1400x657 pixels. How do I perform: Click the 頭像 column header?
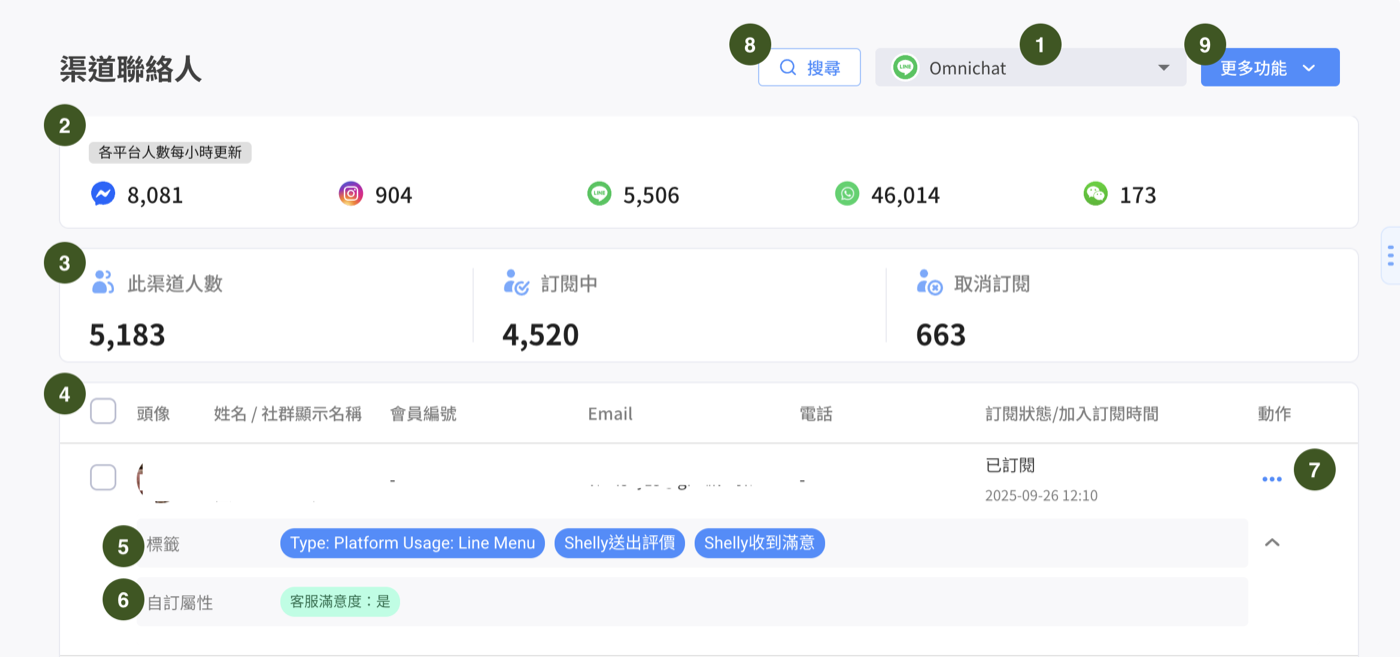pyautogui.click(x=153, y=414)
